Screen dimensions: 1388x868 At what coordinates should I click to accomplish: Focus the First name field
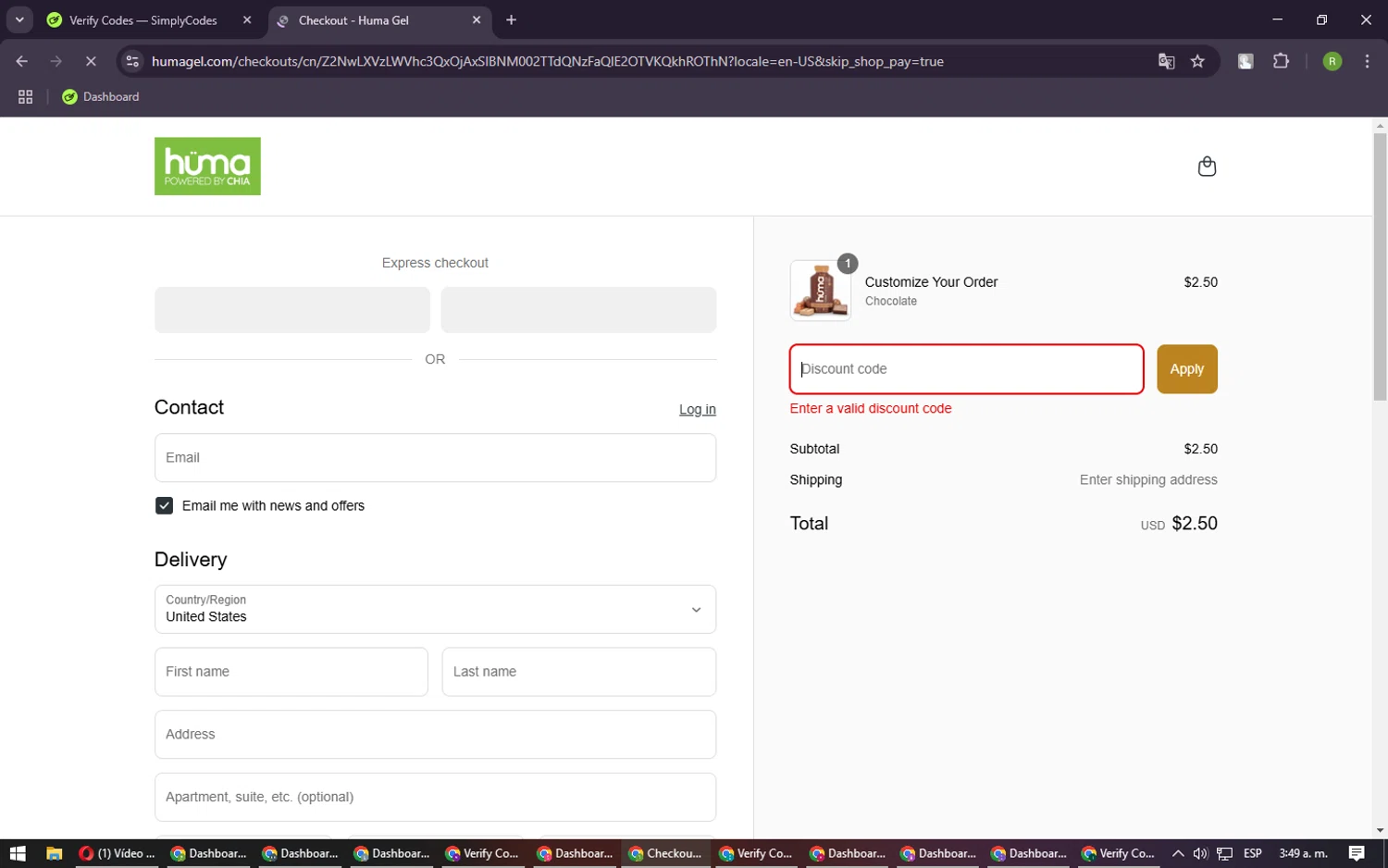(291, 672)
